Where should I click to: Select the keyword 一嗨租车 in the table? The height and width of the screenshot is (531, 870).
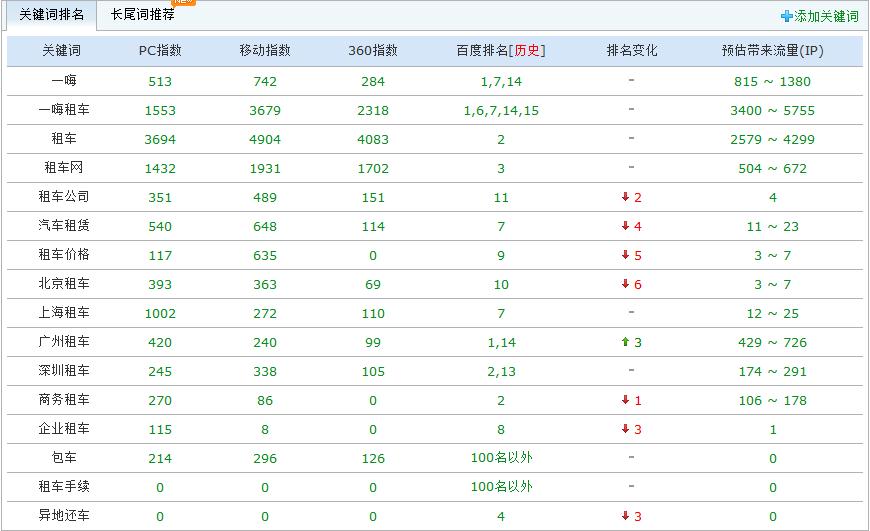pyautogui.click(x=63, y=111)
